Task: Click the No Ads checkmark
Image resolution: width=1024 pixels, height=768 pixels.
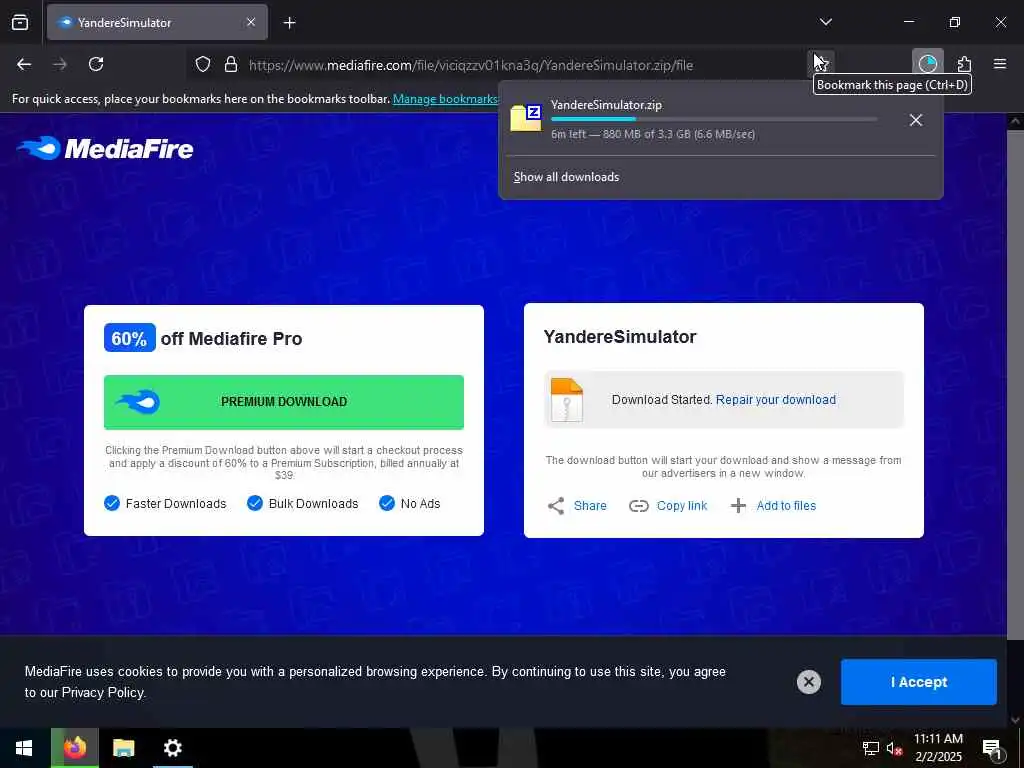Action: [387, 504]
